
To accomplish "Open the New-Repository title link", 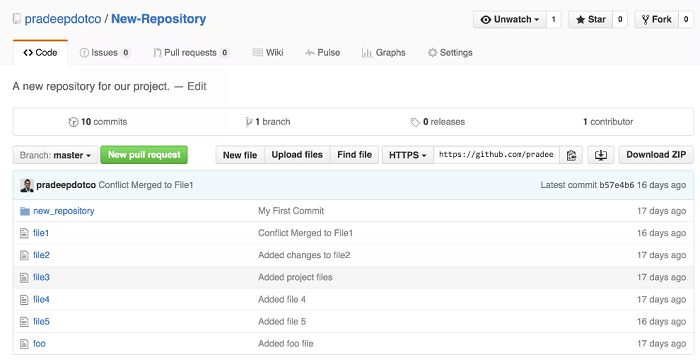I will (158, 19).
